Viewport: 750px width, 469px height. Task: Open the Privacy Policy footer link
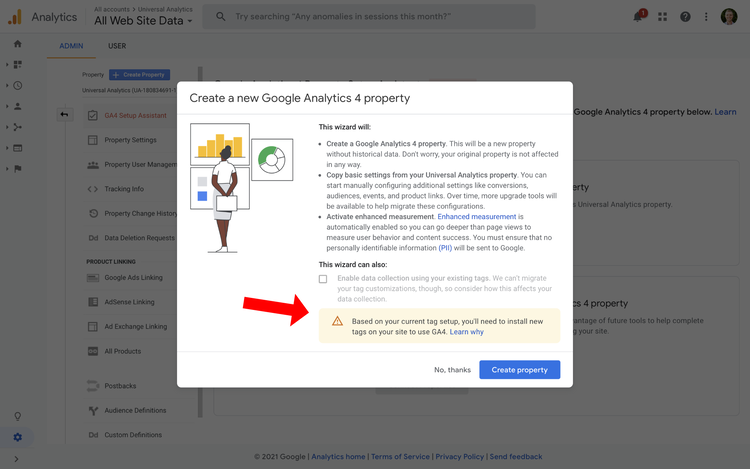460,457
